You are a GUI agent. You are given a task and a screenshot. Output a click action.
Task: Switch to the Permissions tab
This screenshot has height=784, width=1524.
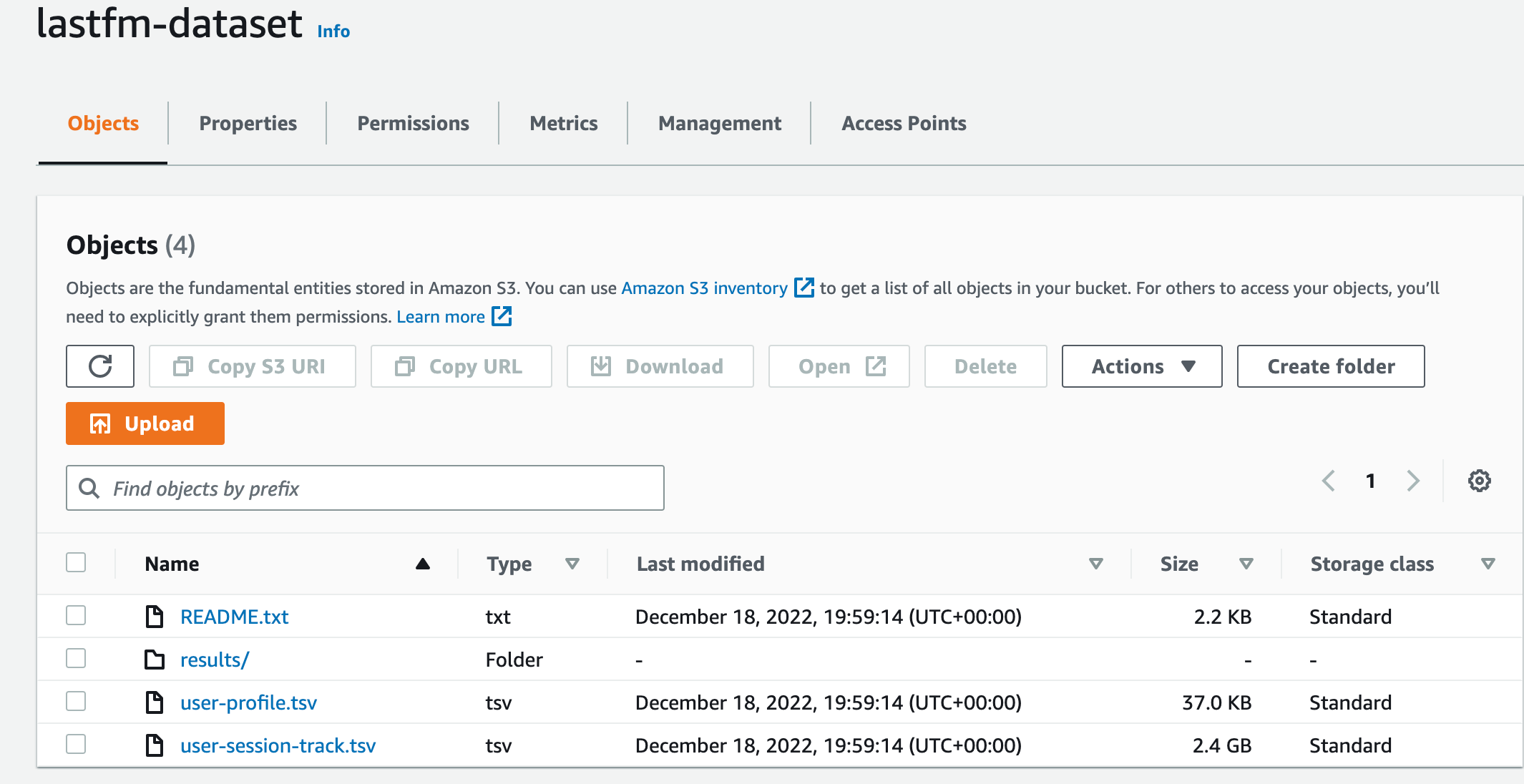[x=413, y=123]
